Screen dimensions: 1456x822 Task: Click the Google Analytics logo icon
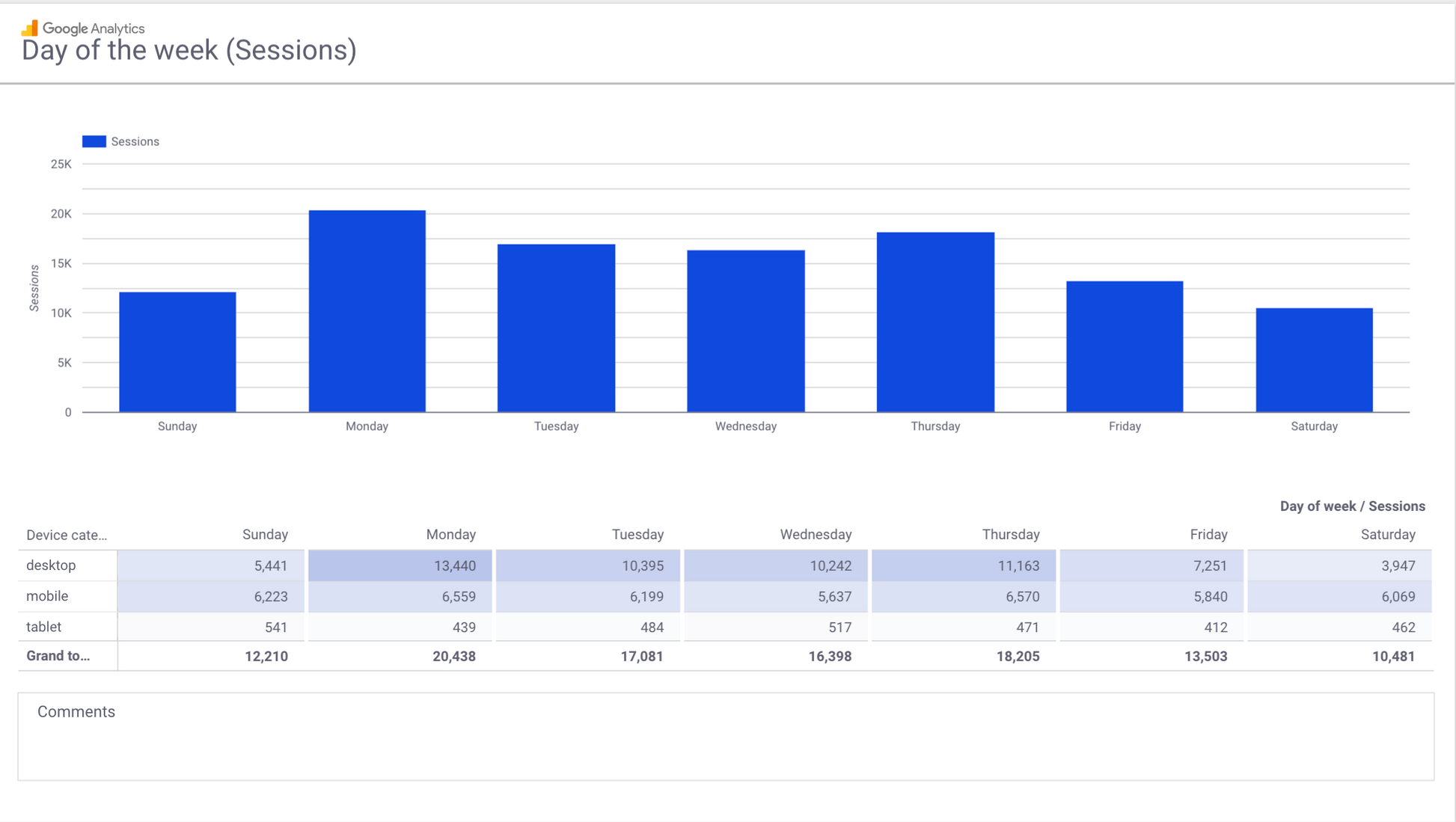29,28
